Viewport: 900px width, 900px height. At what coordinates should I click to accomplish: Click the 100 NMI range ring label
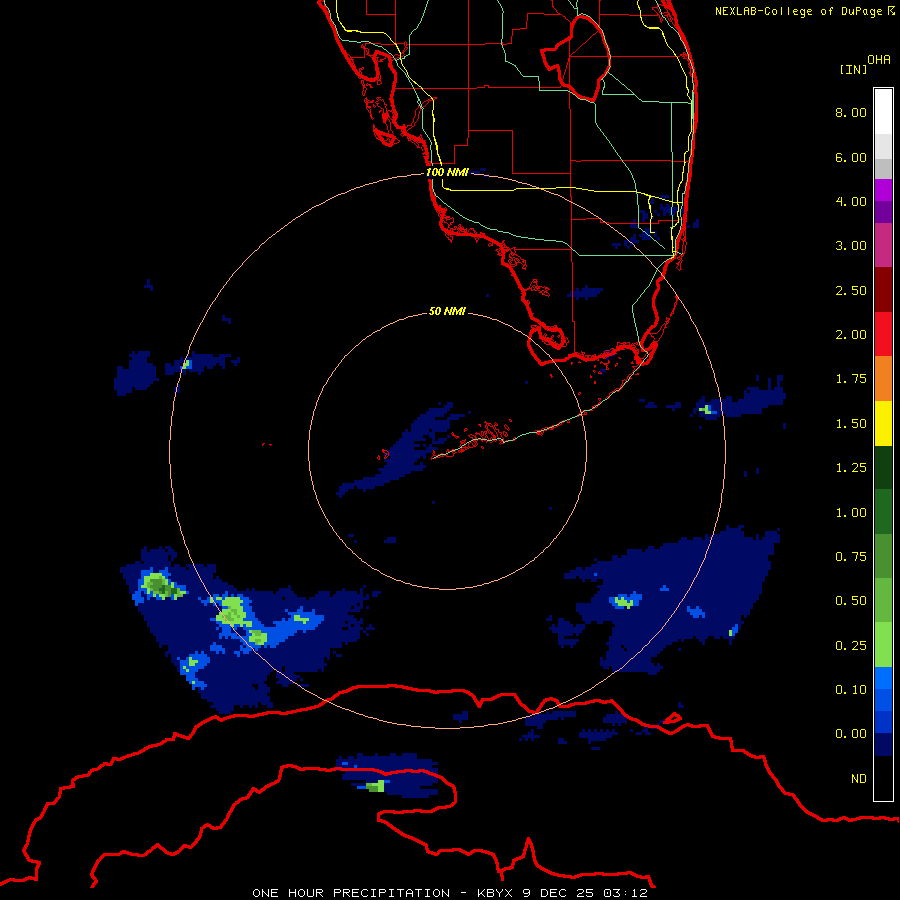tap(447, 172)
